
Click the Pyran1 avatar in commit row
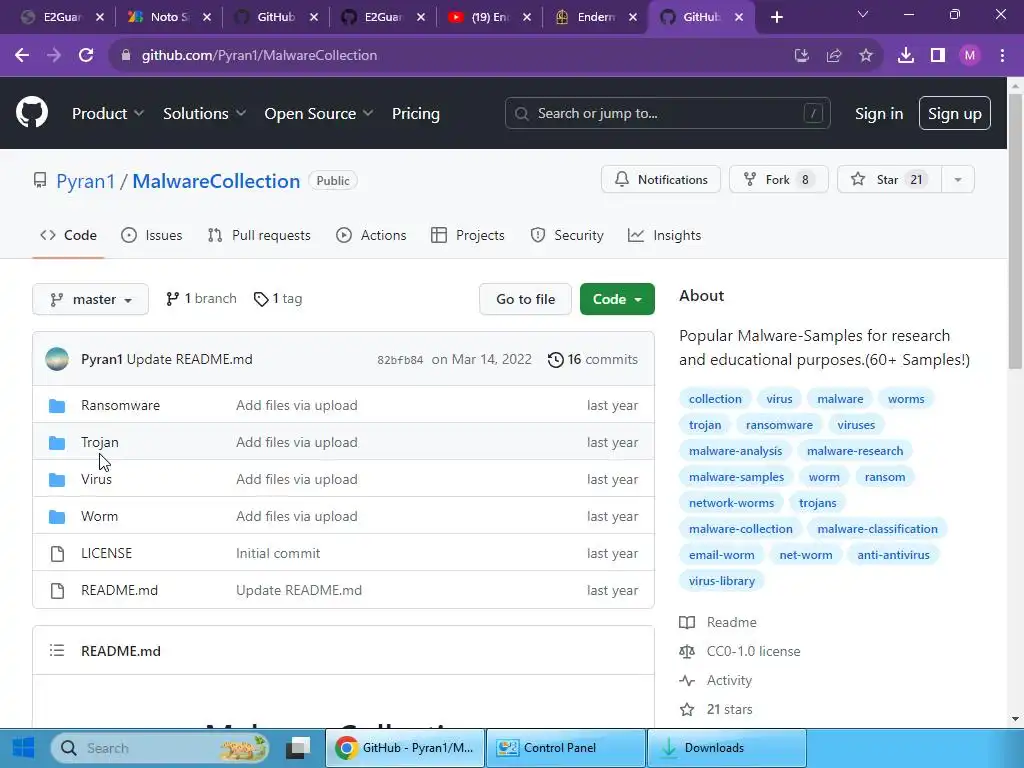57,359
